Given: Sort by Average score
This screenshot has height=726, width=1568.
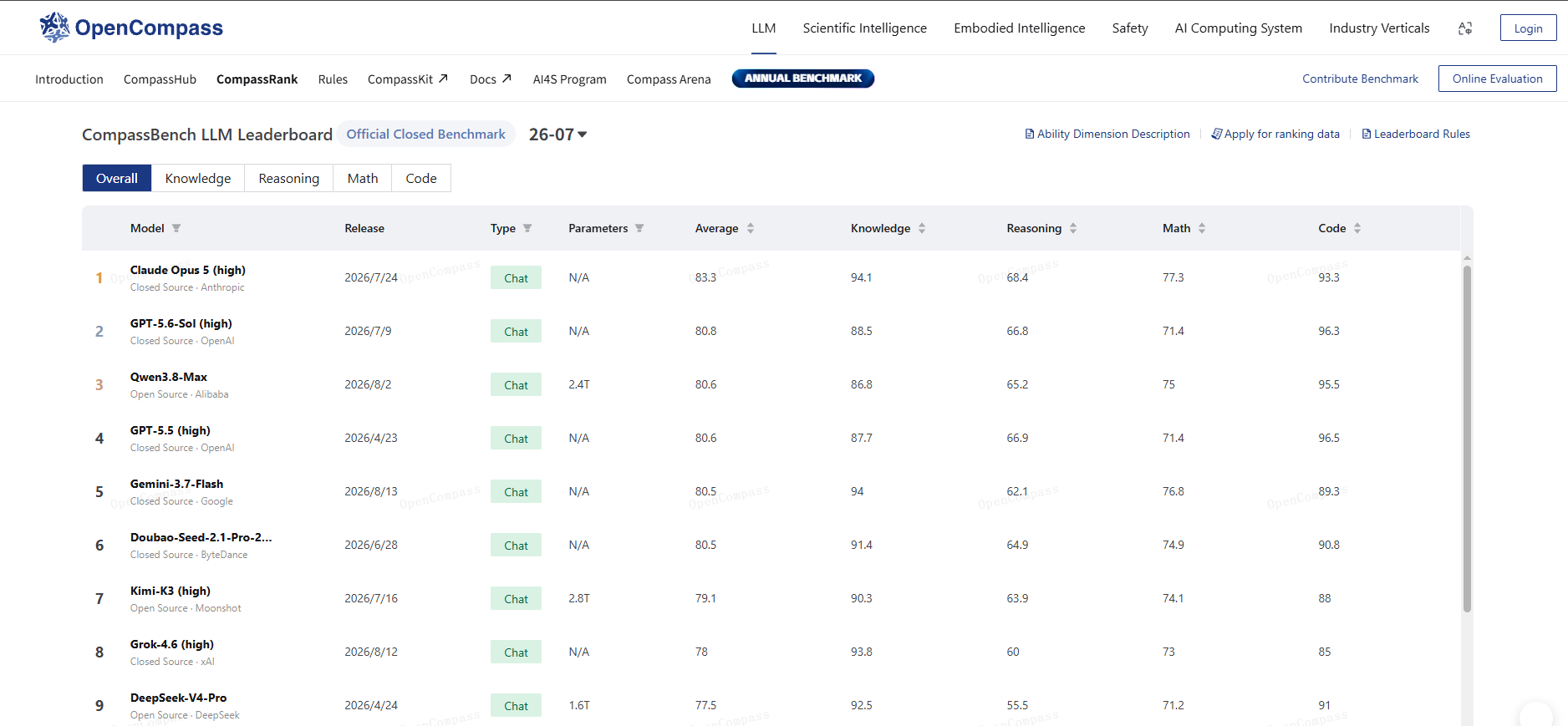Looking at the screenshot, I should (x=751, y=228).
